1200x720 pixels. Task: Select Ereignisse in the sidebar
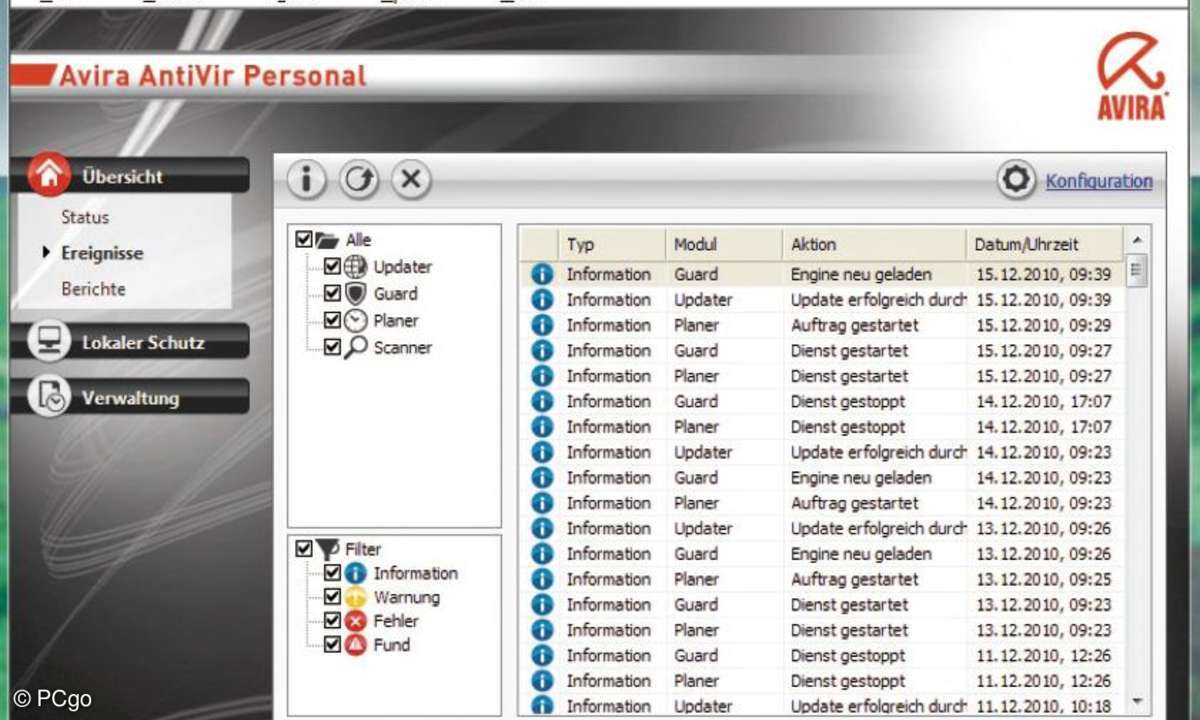102,253
